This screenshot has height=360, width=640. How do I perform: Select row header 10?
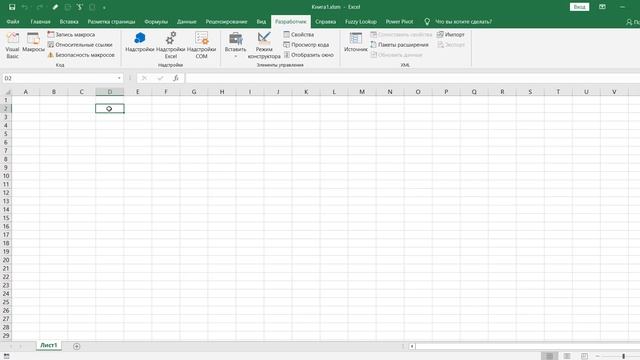[x=6, y=176]
